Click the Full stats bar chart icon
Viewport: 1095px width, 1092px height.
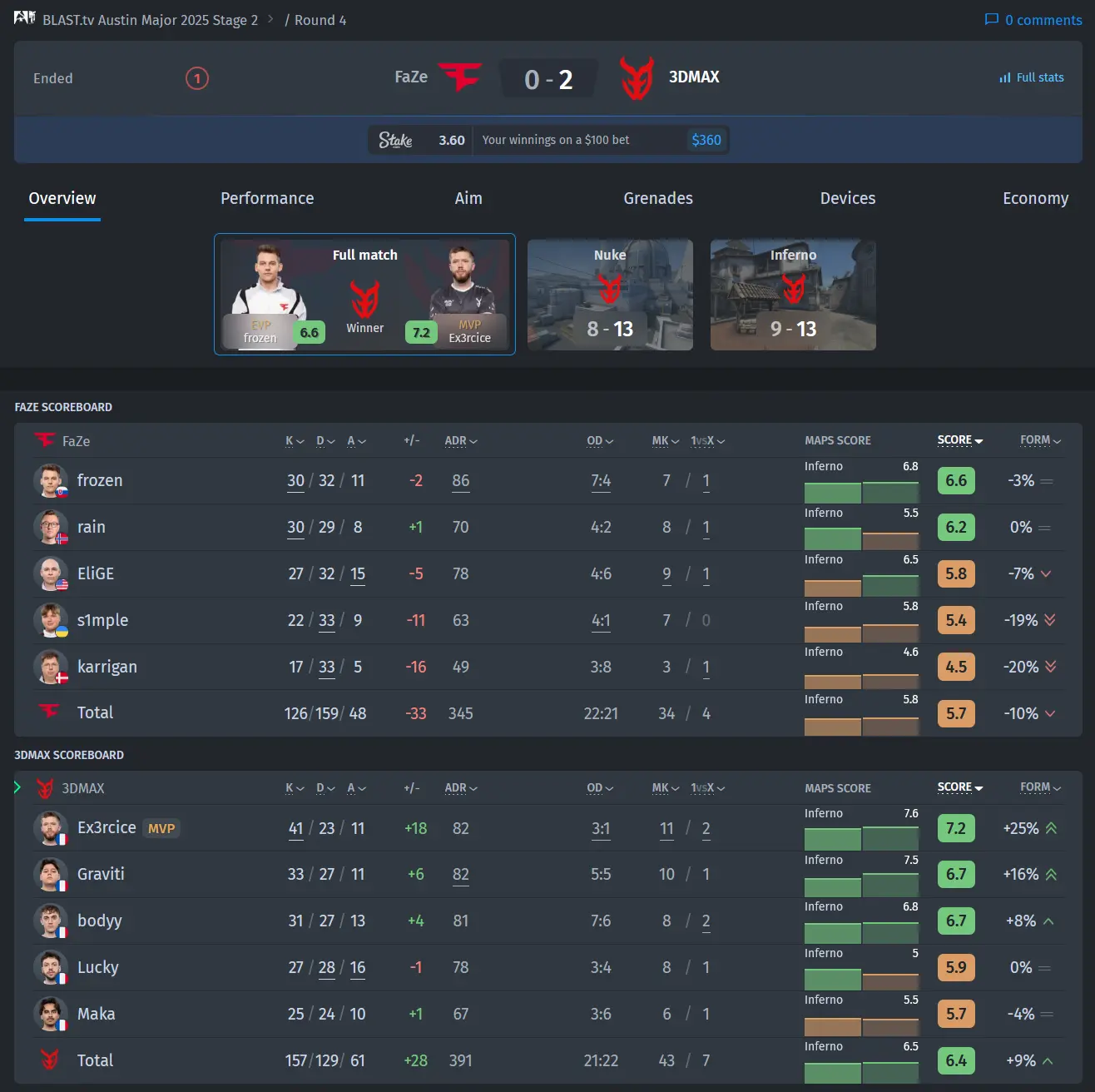pos(1005,77)
